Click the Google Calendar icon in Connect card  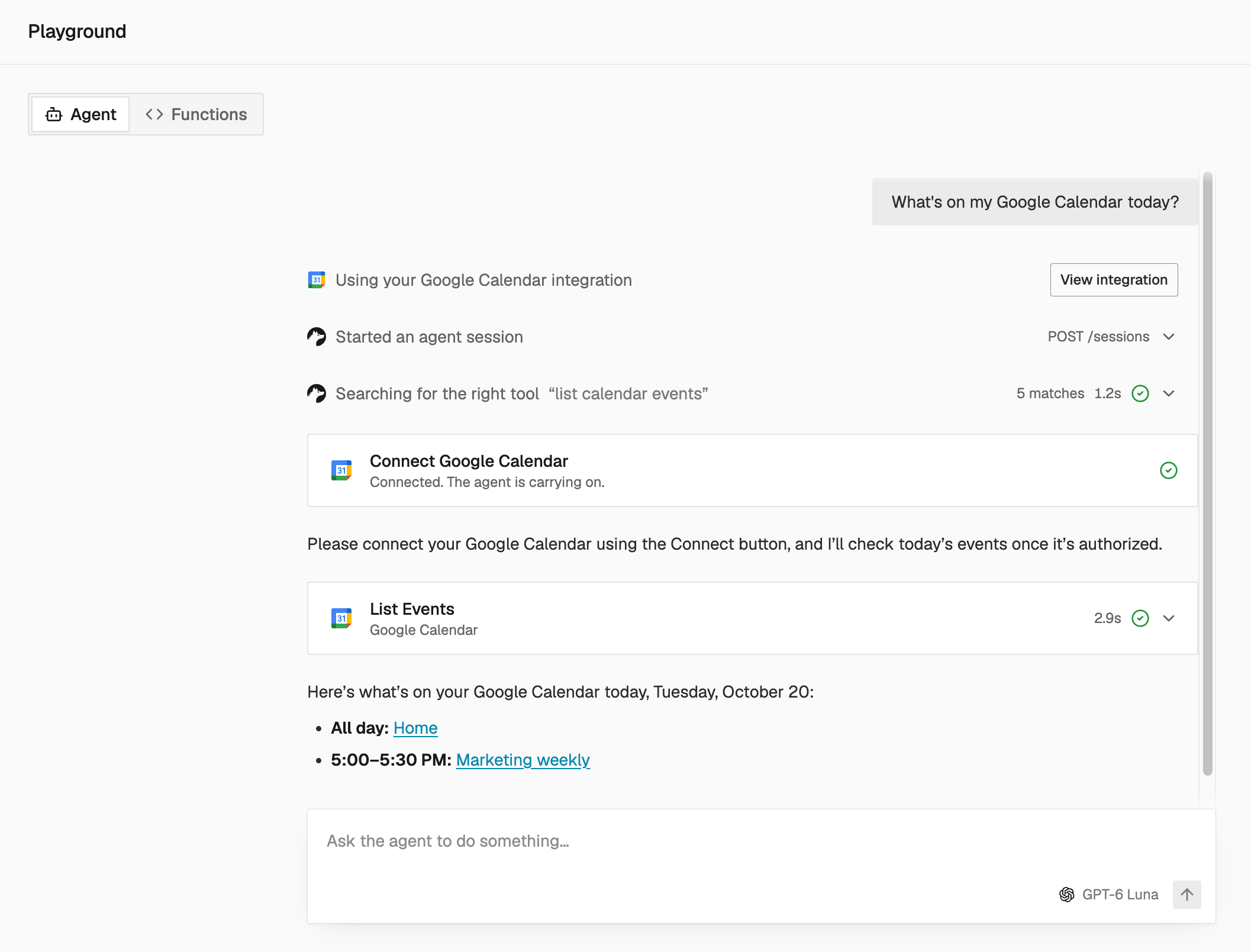pos(341,470)
